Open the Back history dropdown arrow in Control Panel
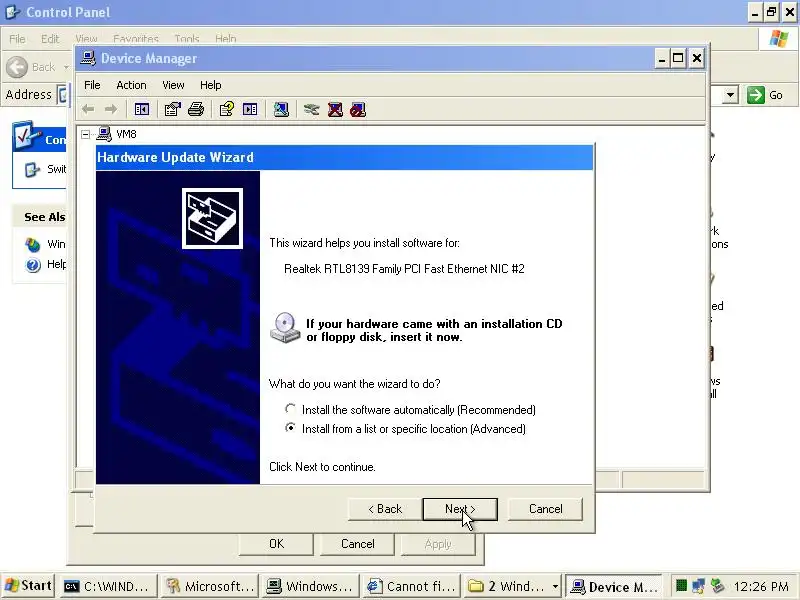800x600 pixels. point(66,67)
